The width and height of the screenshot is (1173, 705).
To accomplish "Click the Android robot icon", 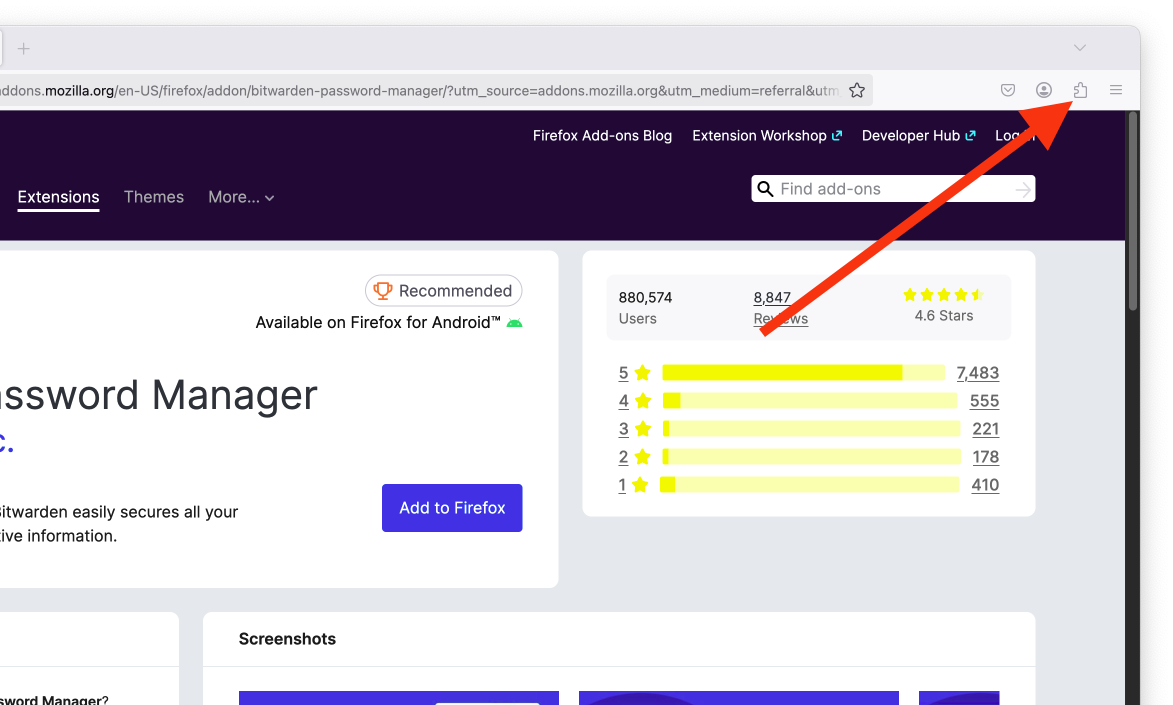I will pos(515,323).
